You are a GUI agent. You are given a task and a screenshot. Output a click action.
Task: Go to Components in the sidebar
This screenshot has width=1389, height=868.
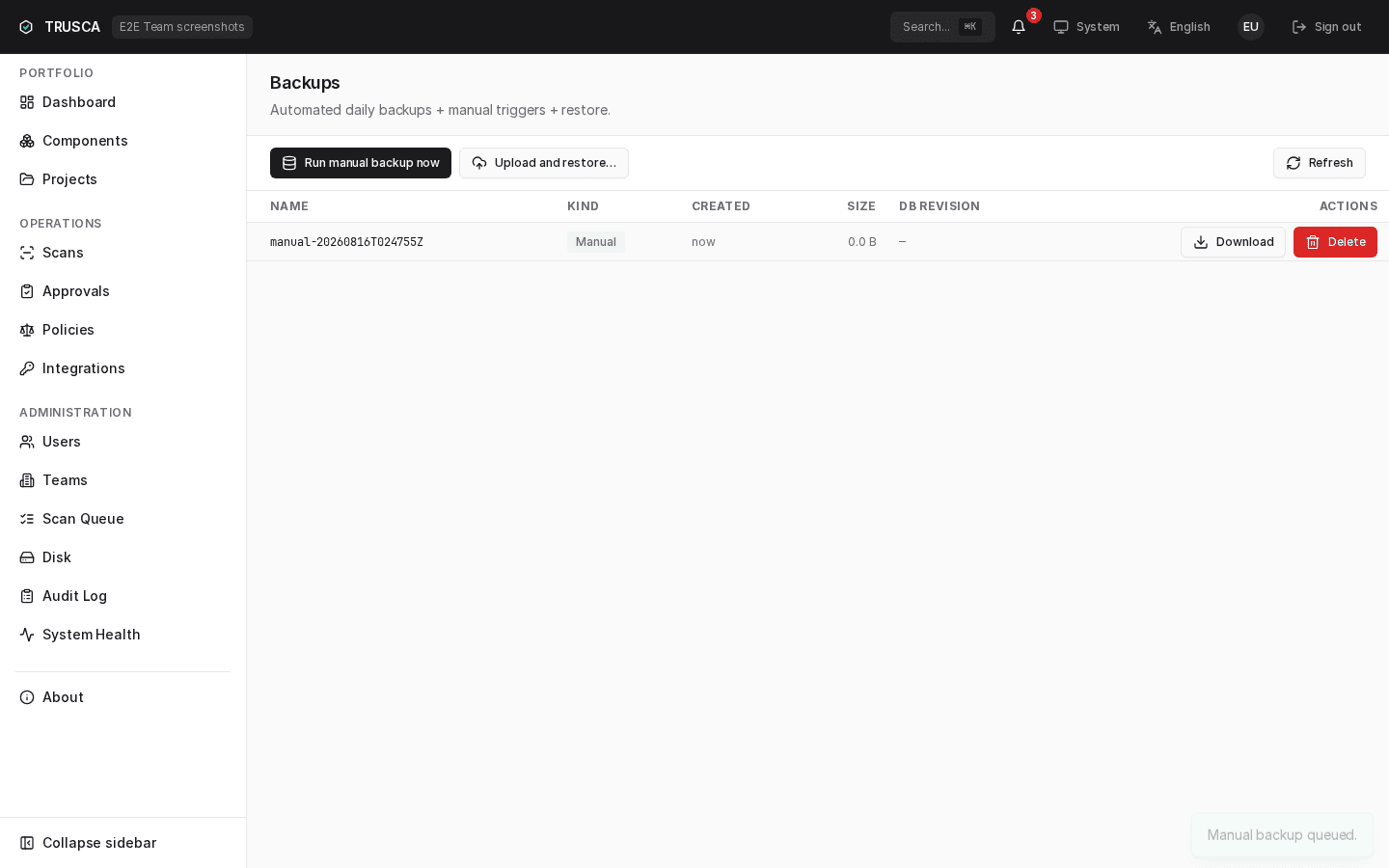[123, 141]
